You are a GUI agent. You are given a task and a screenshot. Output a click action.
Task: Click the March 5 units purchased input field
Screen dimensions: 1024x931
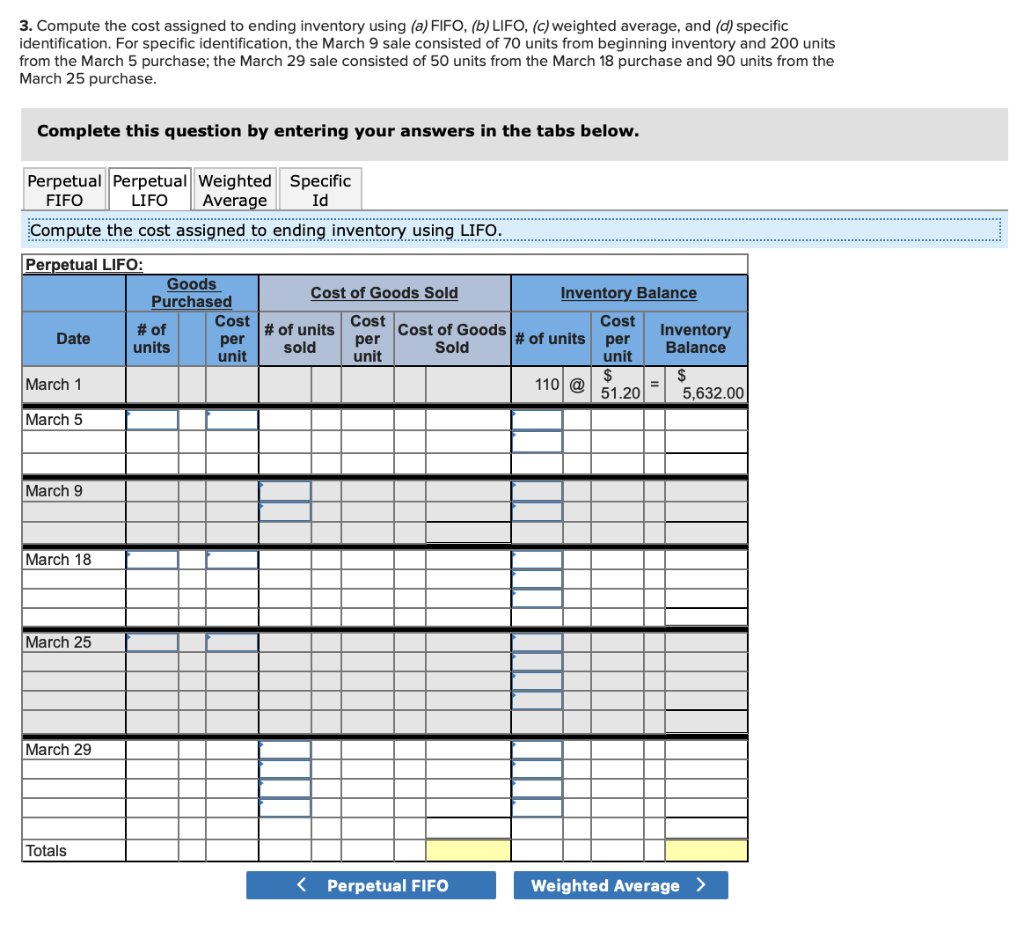(151, 419)
